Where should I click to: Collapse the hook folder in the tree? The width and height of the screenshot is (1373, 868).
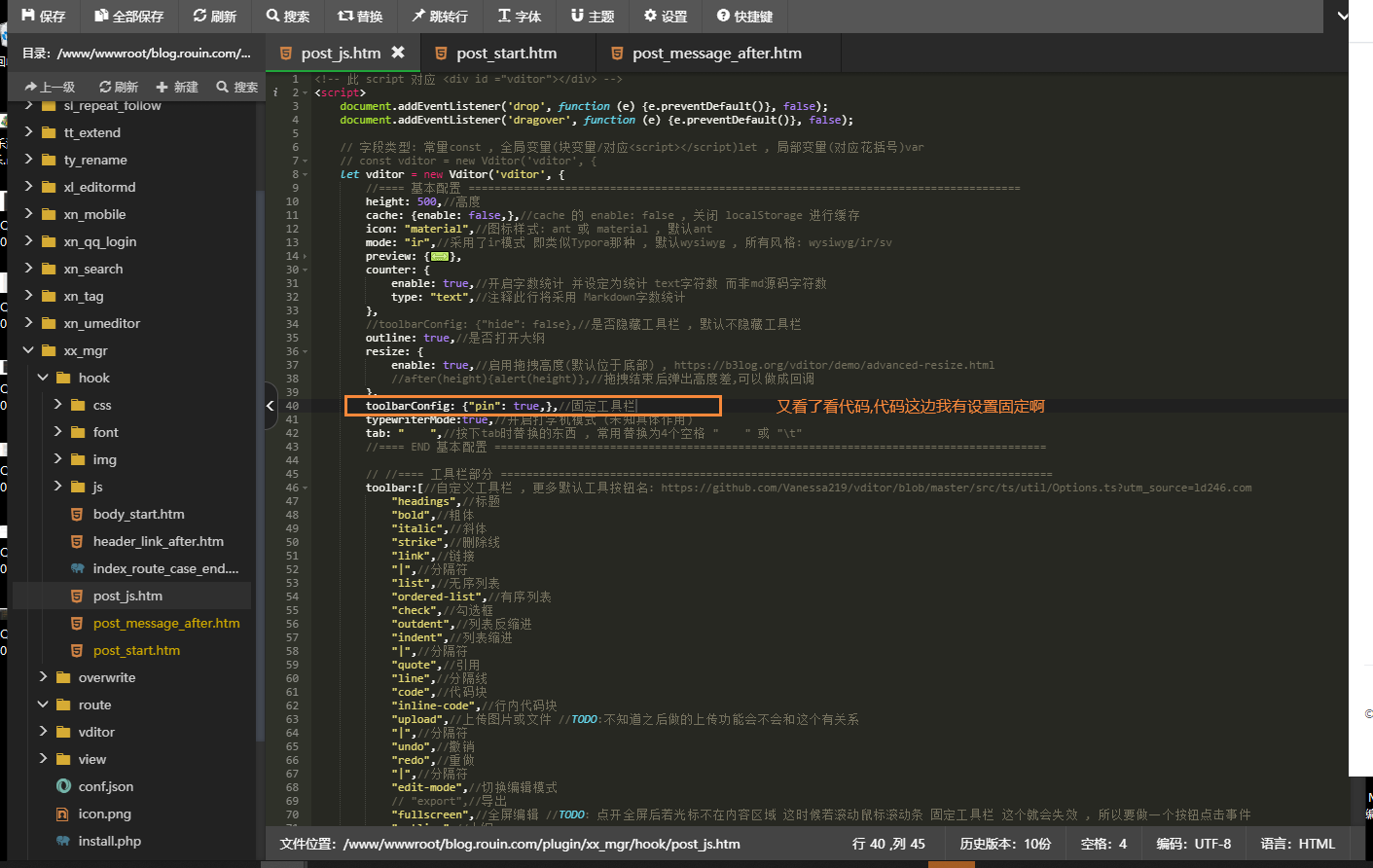tap(42, 377)
